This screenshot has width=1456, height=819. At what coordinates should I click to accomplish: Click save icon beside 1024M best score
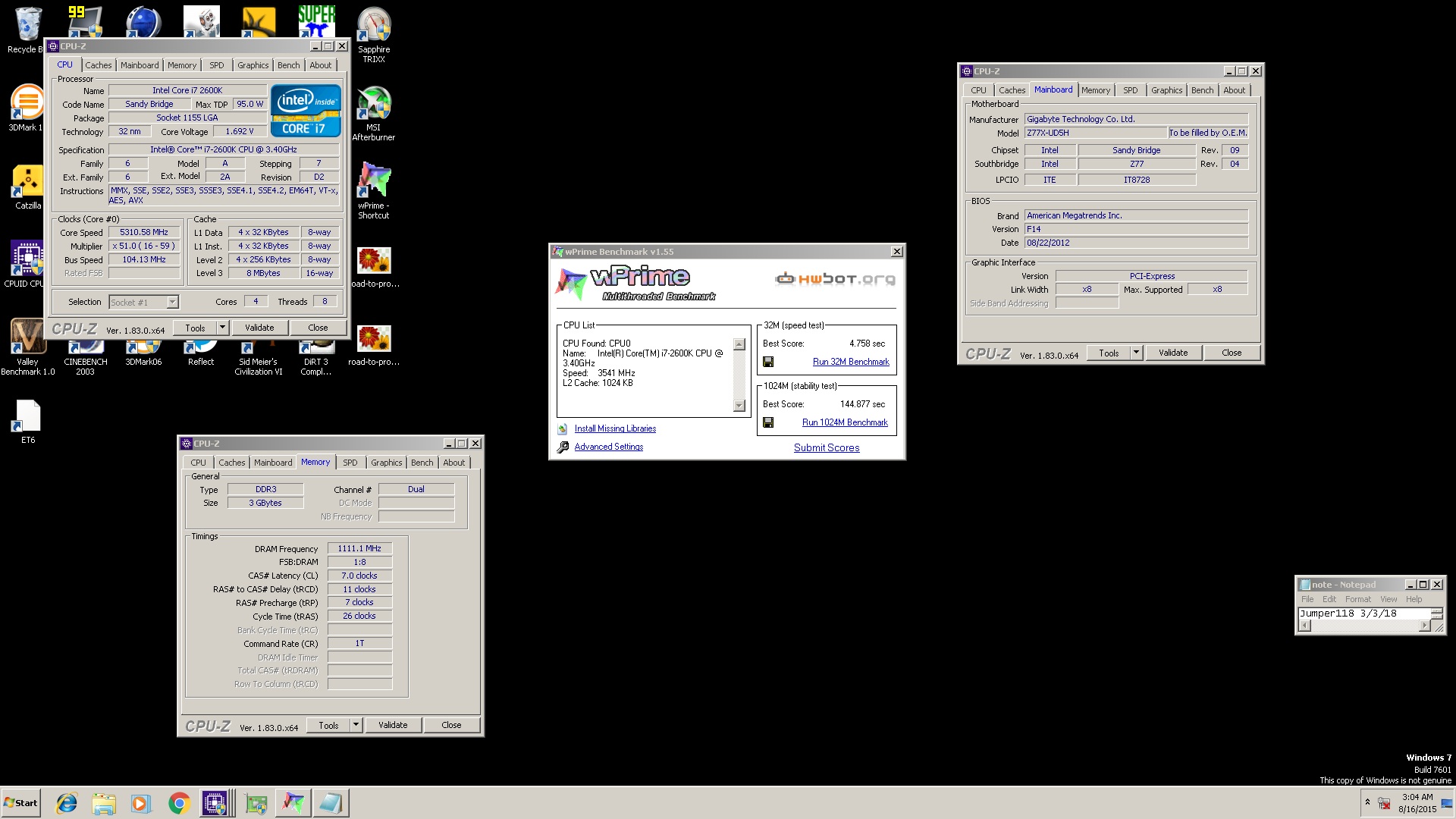[x=768, y=423]
